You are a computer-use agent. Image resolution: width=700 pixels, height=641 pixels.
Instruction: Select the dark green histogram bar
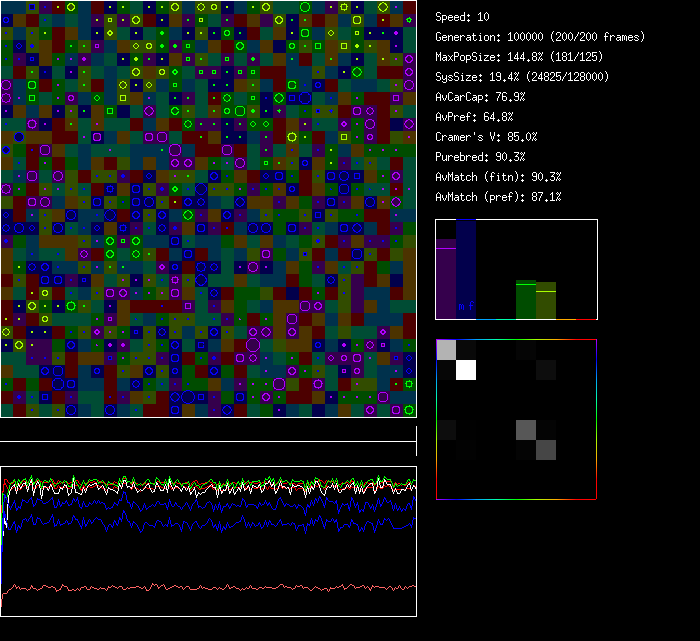click(526, 300)
